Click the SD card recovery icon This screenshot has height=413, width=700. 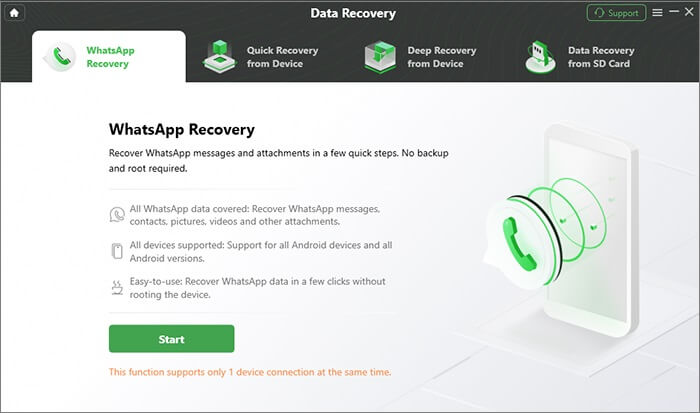click(x=541, y=57)
